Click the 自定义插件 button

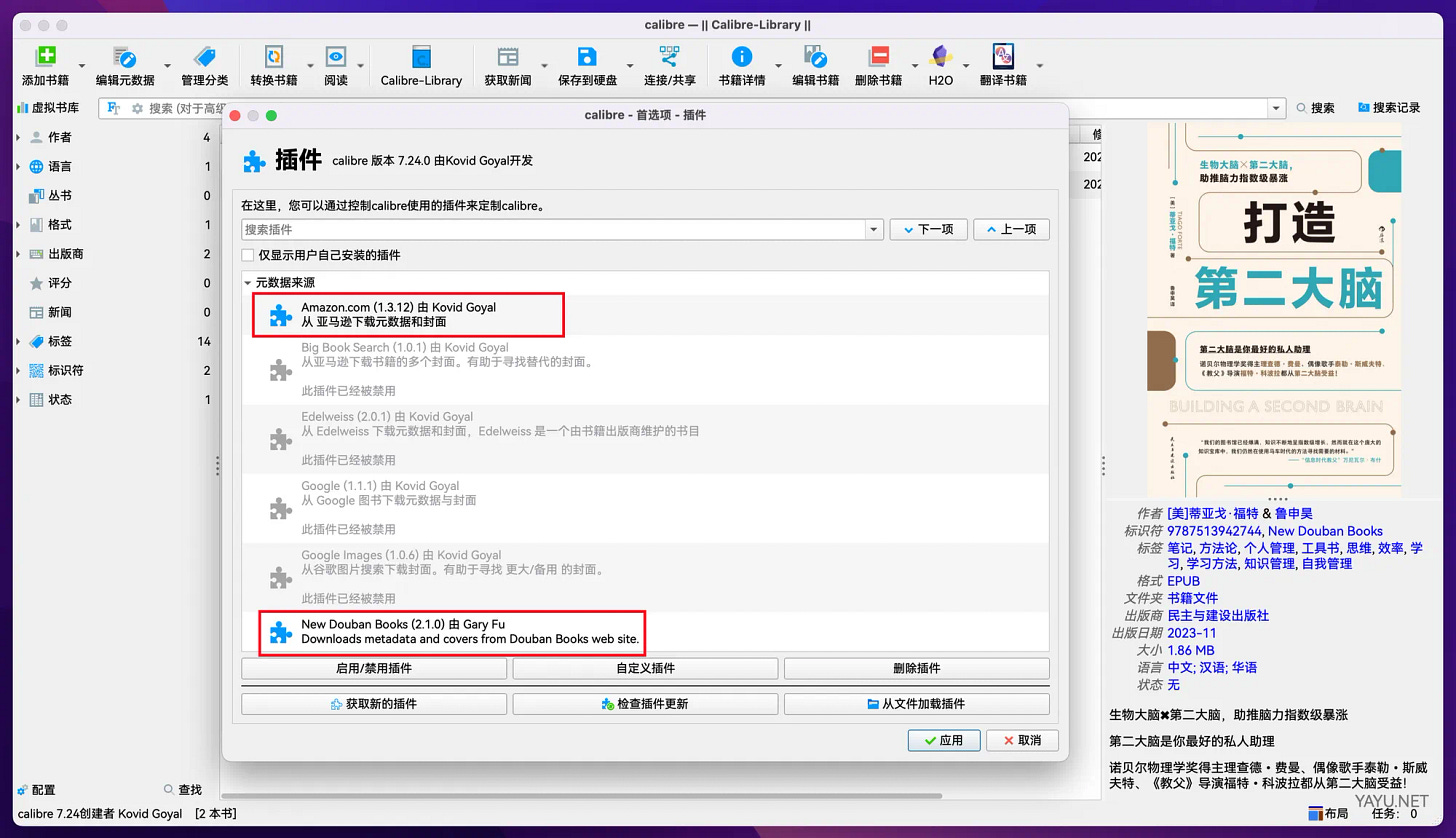(645, 668)
